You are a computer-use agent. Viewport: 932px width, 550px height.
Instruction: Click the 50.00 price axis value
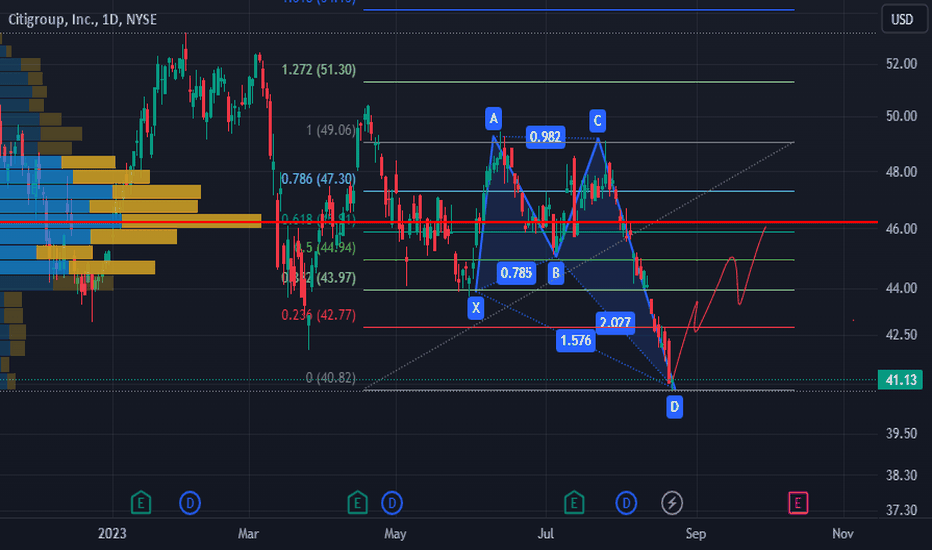901,116
